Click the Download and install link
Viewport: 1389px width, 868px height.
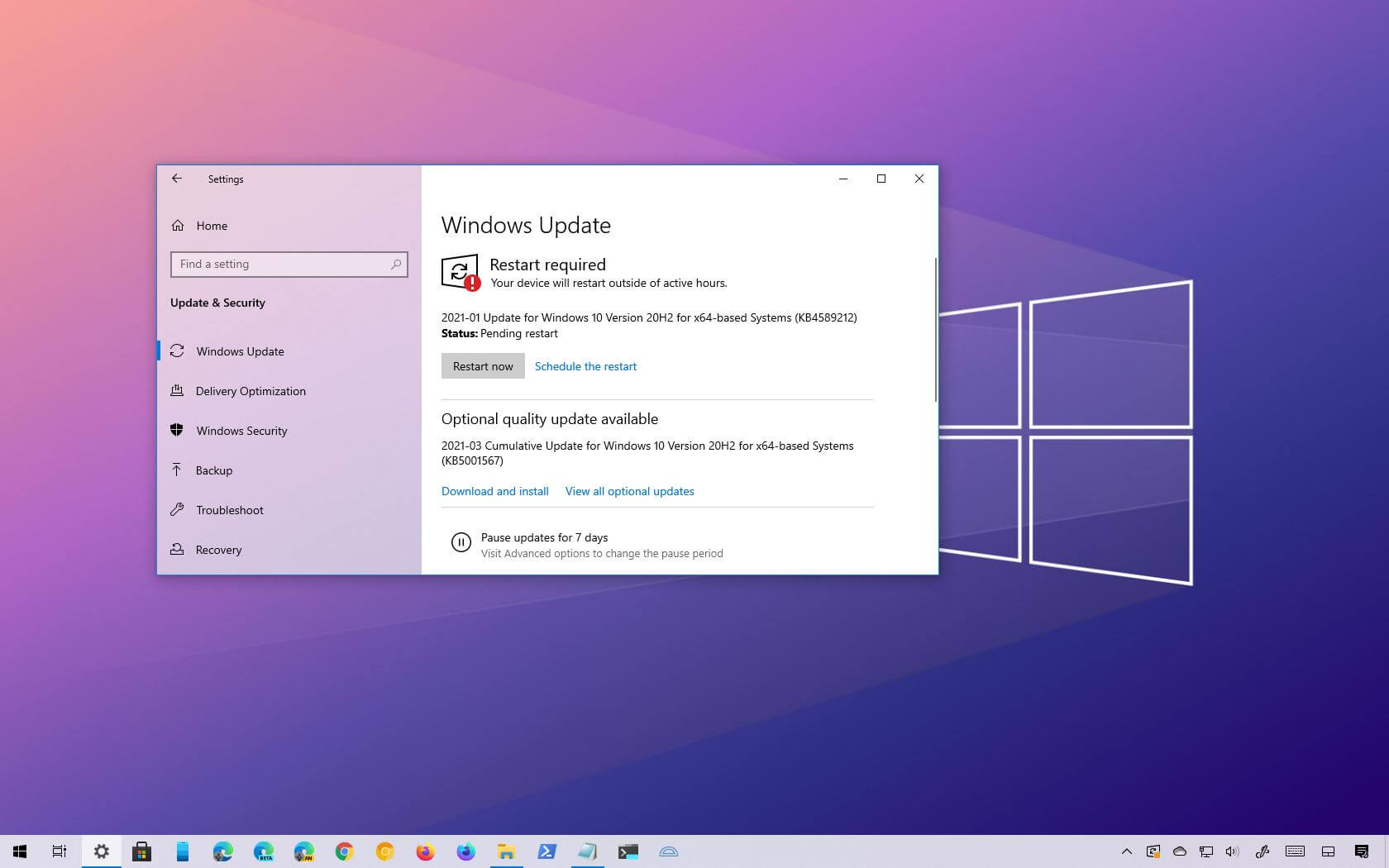(x=495, y=491)
